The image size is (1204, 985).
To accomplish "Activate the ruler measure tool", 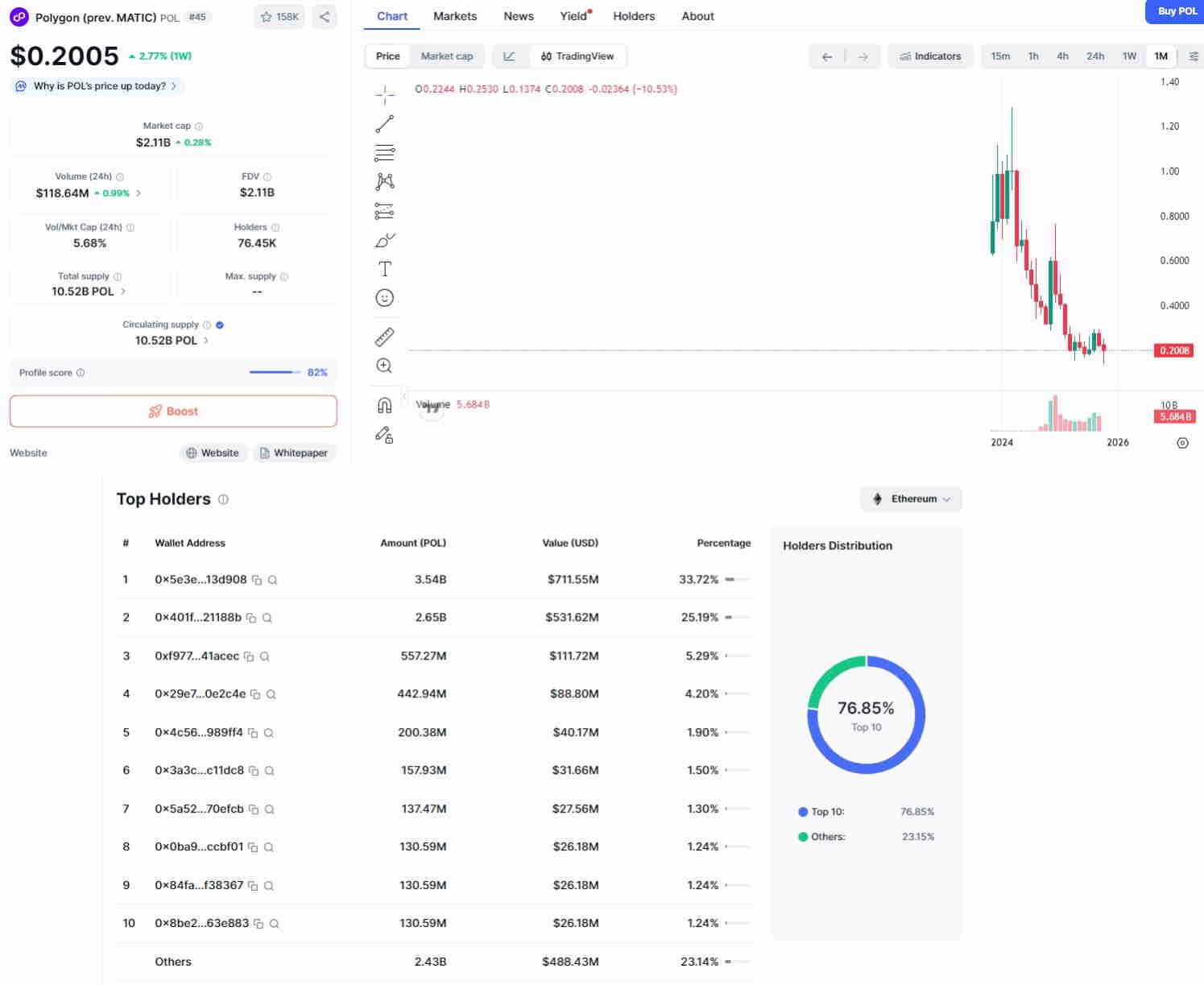I will tap(385, 337).
